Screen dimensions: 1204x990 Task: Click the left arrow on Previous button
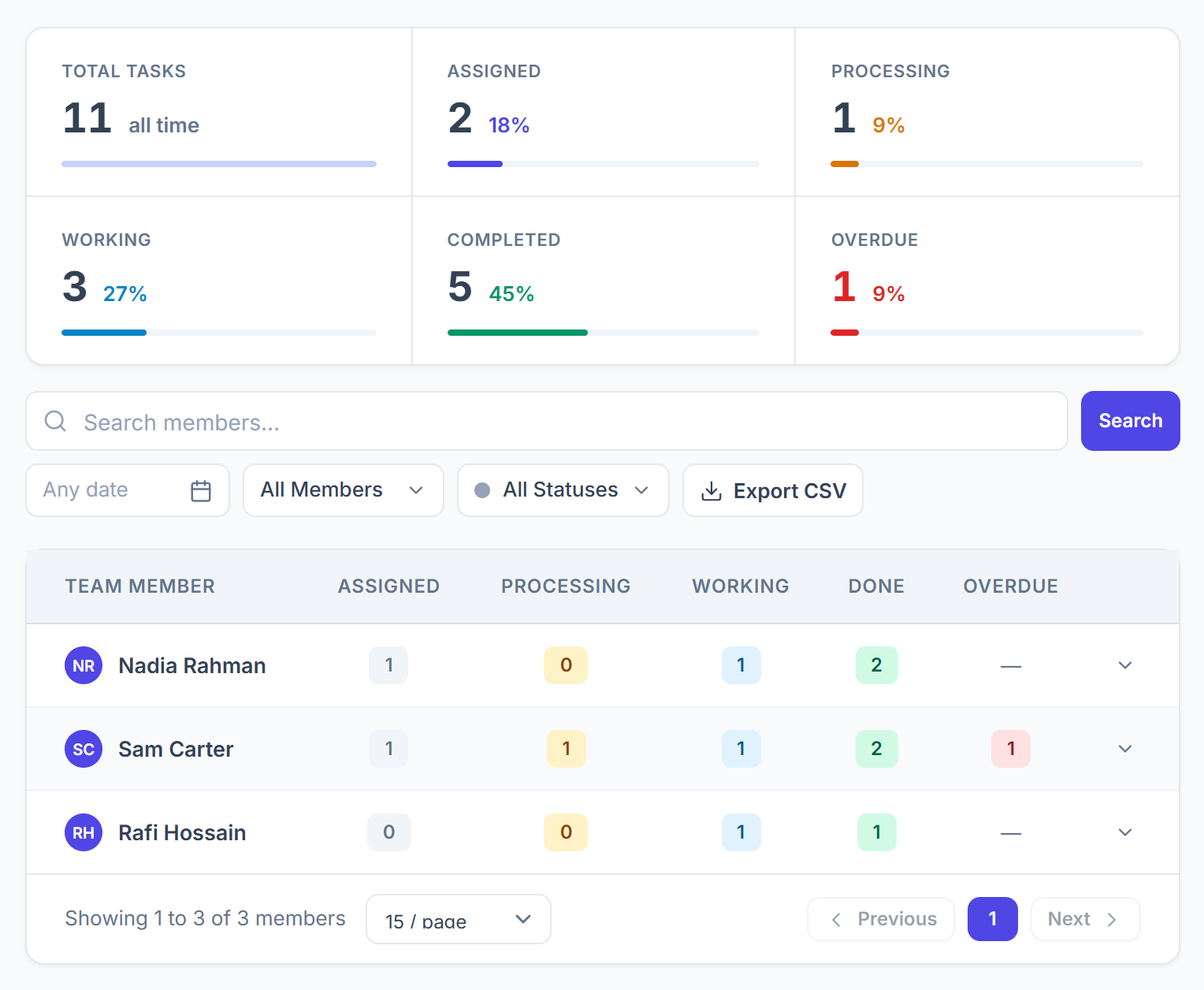point(836,919)
